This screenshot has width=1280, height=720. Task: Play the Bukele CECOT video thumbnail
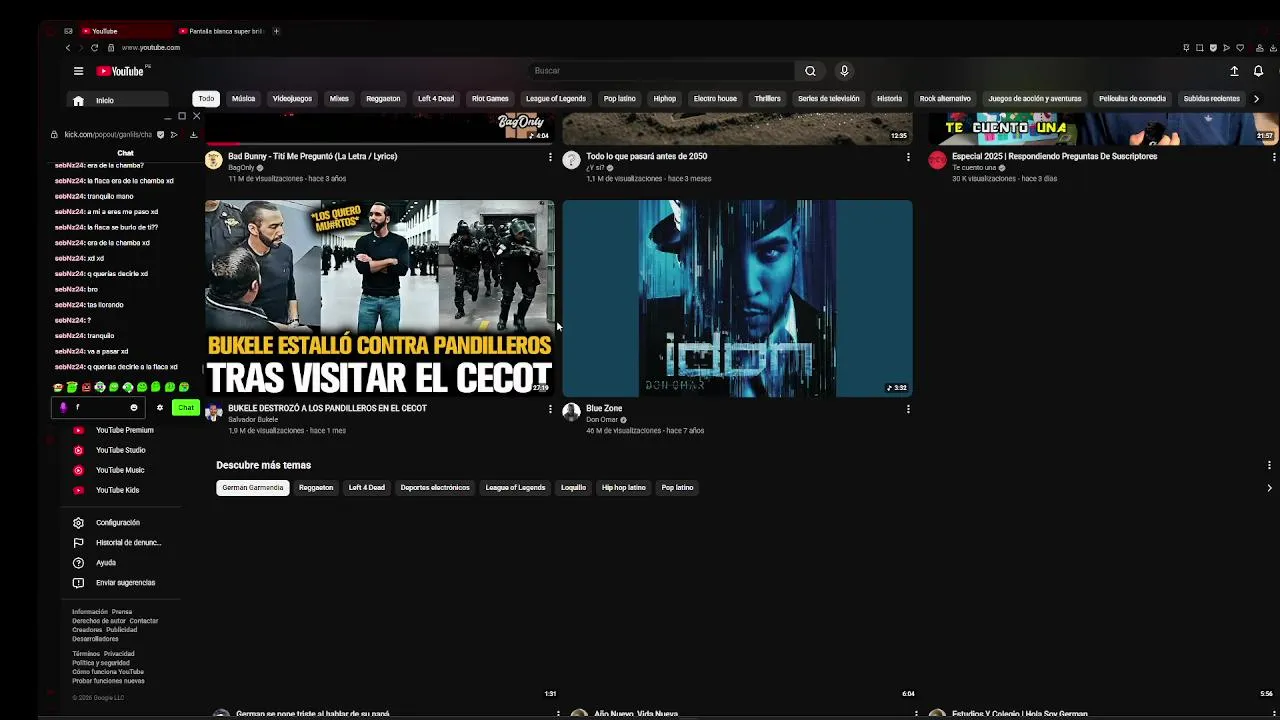(379, 298)
